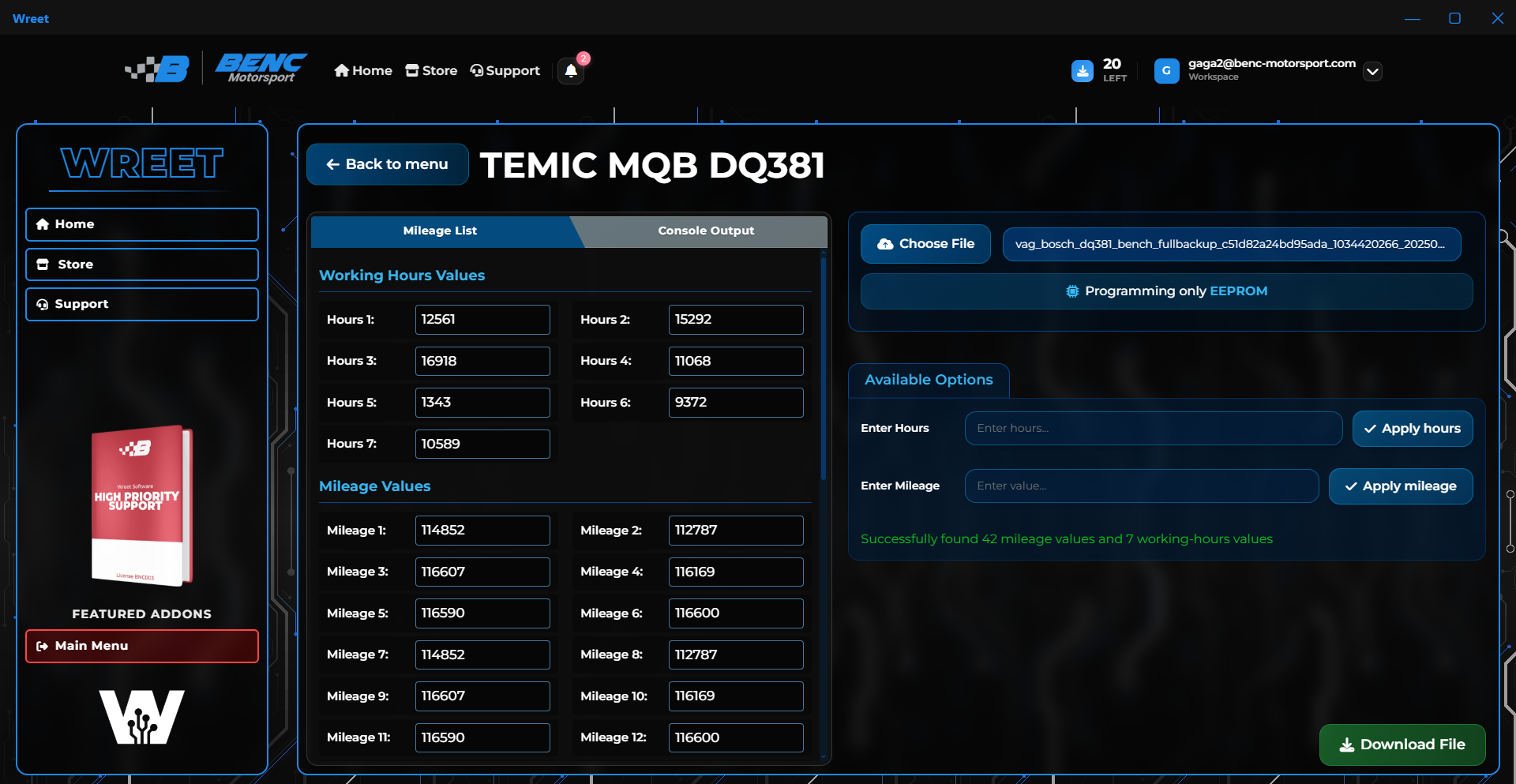
Task: Click the Enter hours input field
Action: click(x=1153, y=429)
